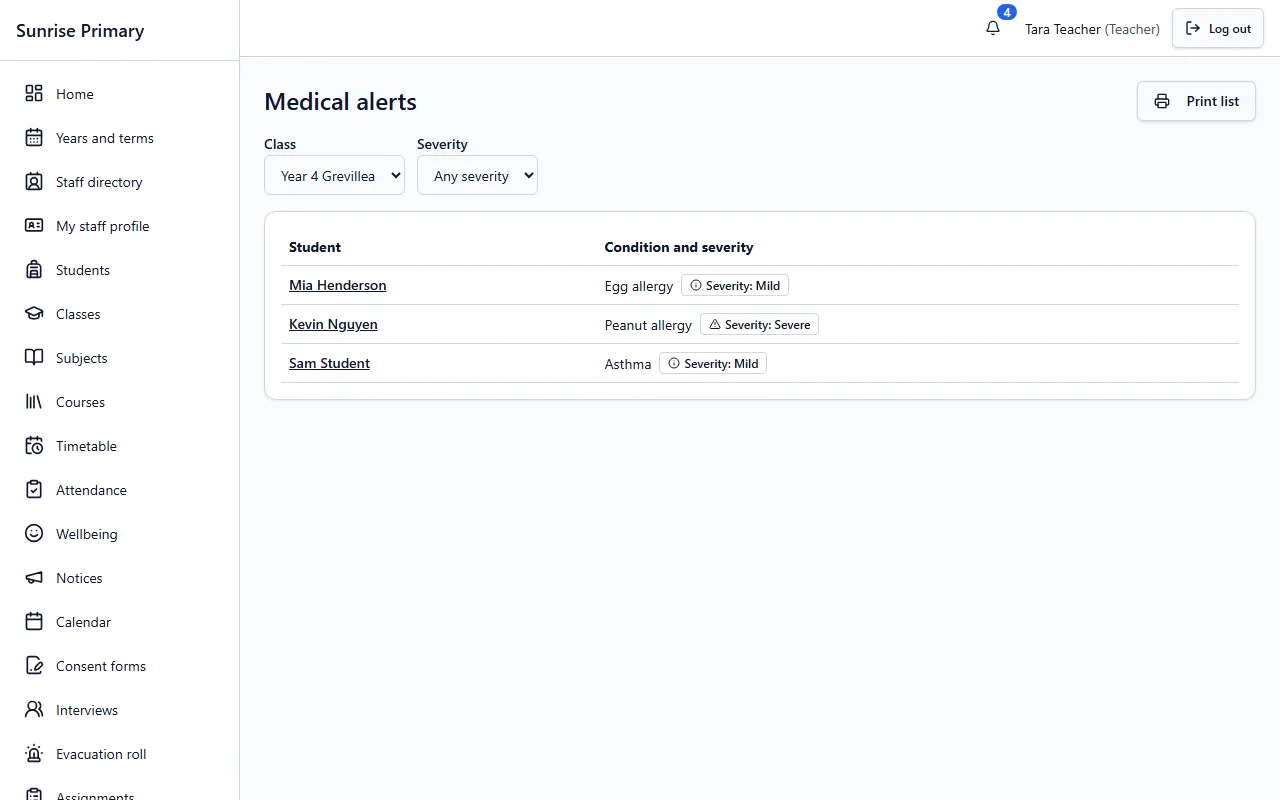Click the Severity: Severe badge for Peanut allergy
Viewport: 1280px width, 800px height.
[x=759, y=325]
